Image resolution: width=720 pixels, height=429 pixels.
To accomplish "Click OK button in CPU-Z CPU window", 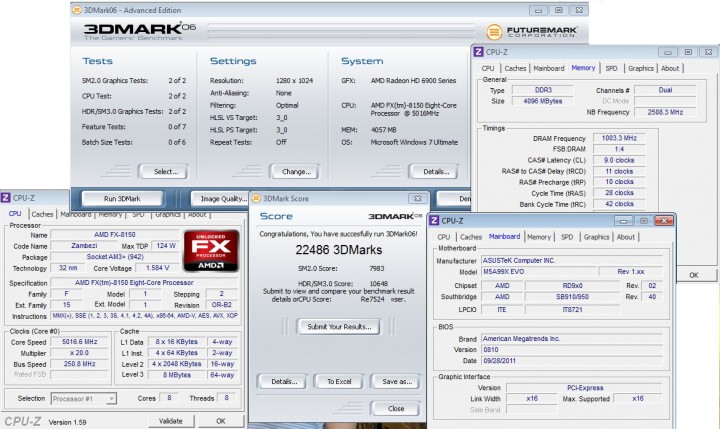I will point(220,421).
